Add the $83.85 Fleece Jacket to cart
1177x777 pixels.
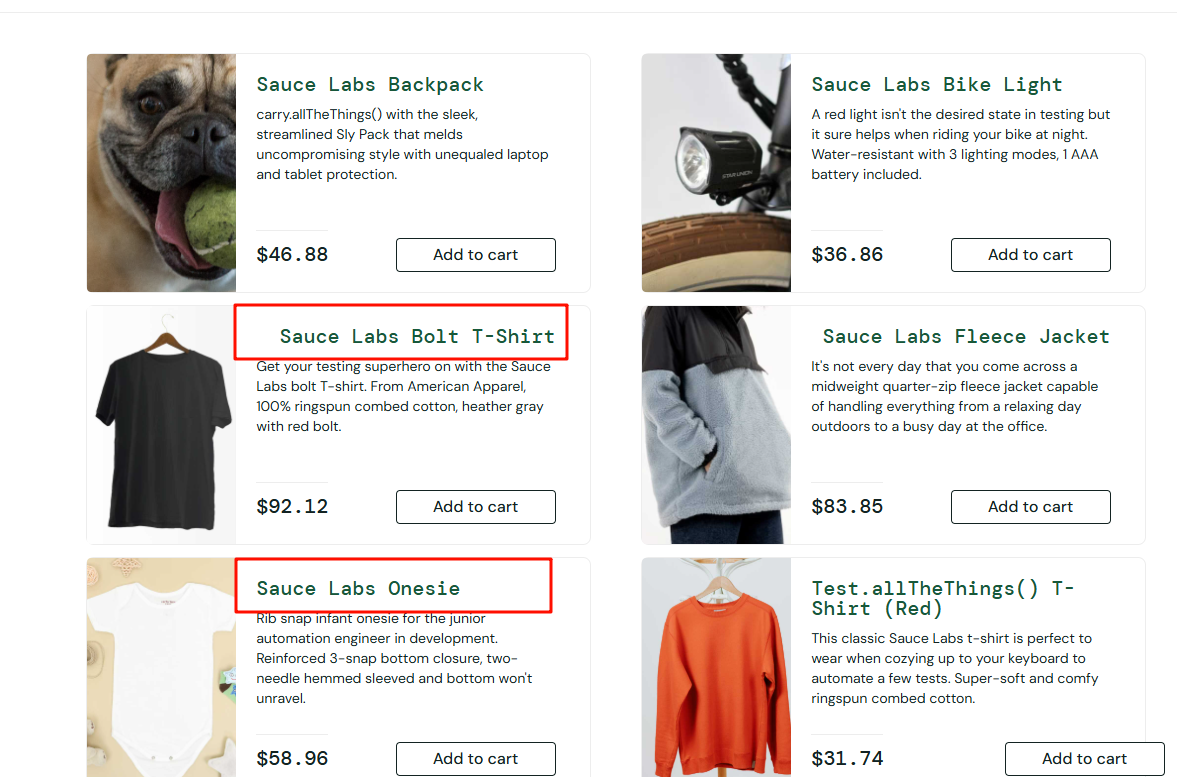coord(1030,507)
